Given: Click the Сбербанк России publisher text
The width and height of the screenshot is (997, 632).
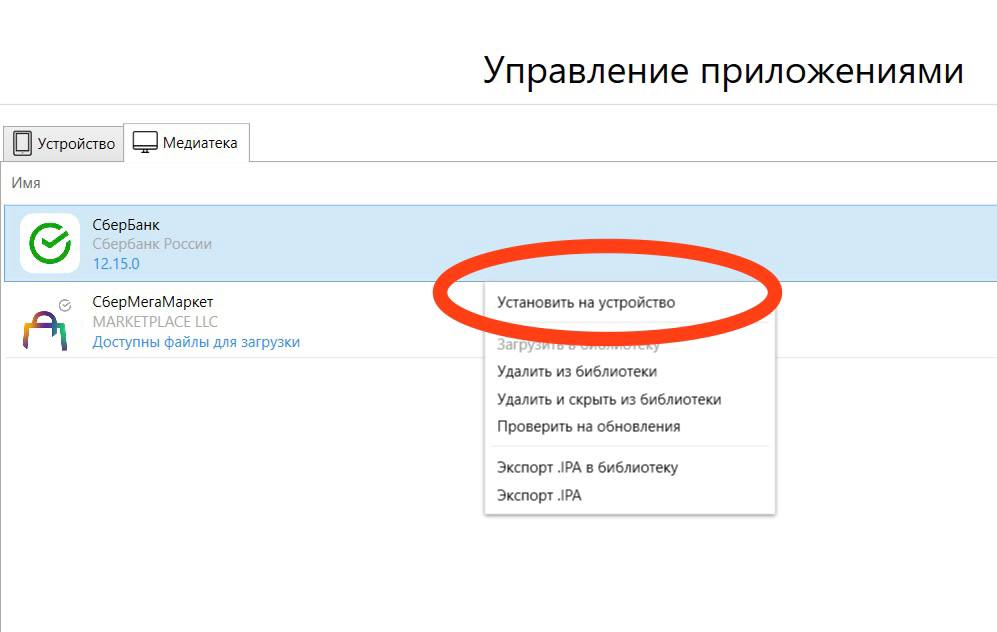Looking at the screenshot, I should tap(152, 244).
